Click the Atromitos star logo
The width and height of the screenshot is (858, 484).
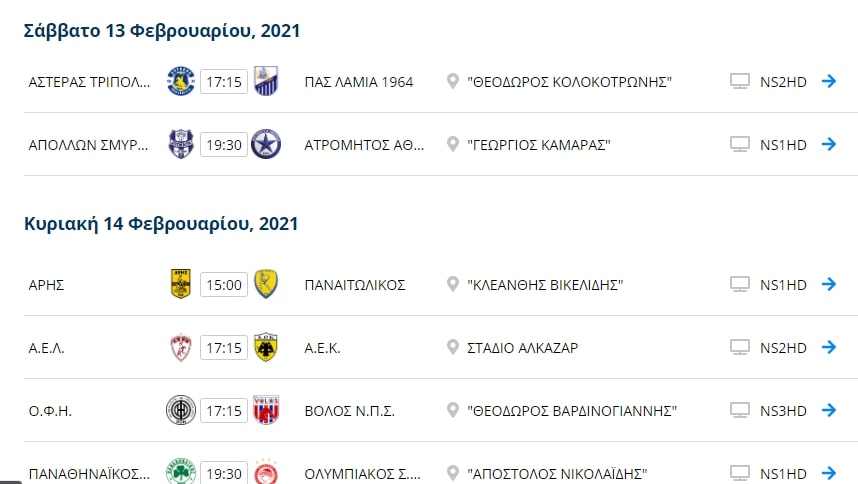click(x=266, y=144)
